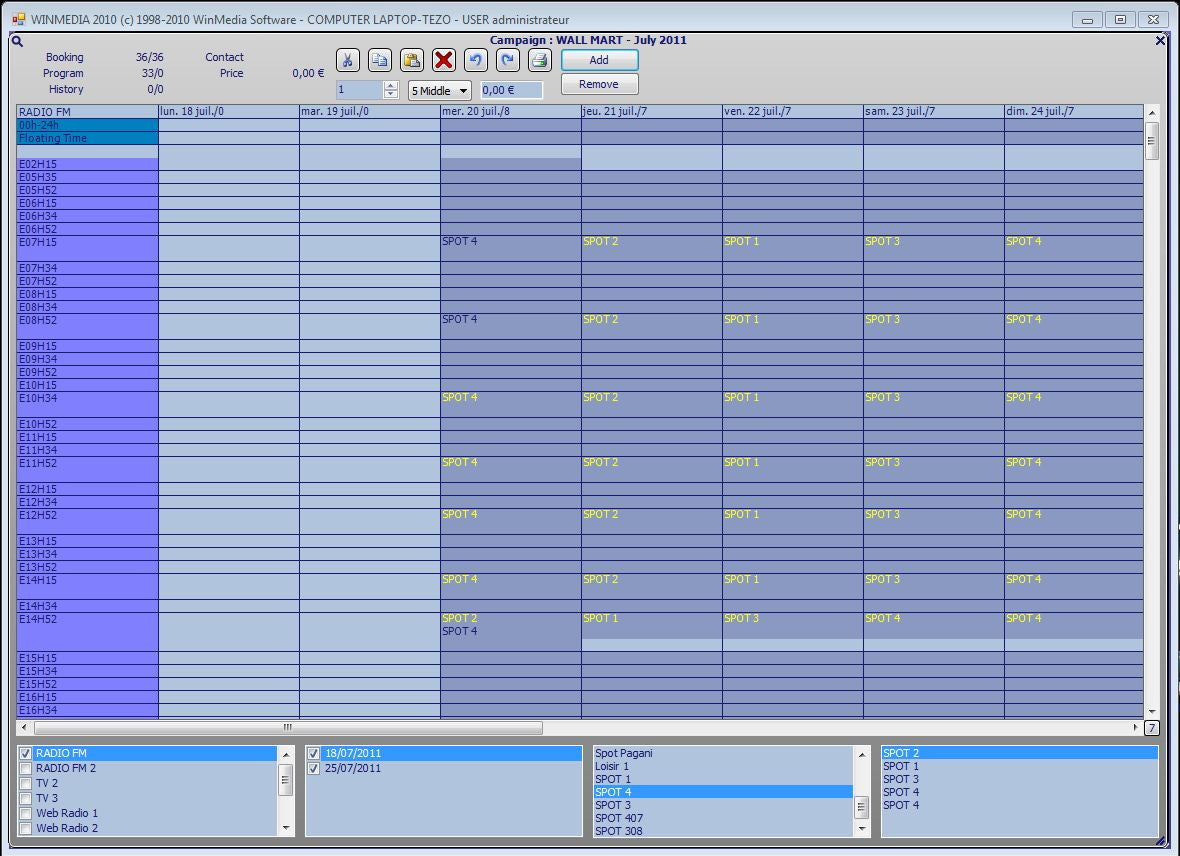
Task: Enable the TV 2 checkbox
Action: (26, 783)
